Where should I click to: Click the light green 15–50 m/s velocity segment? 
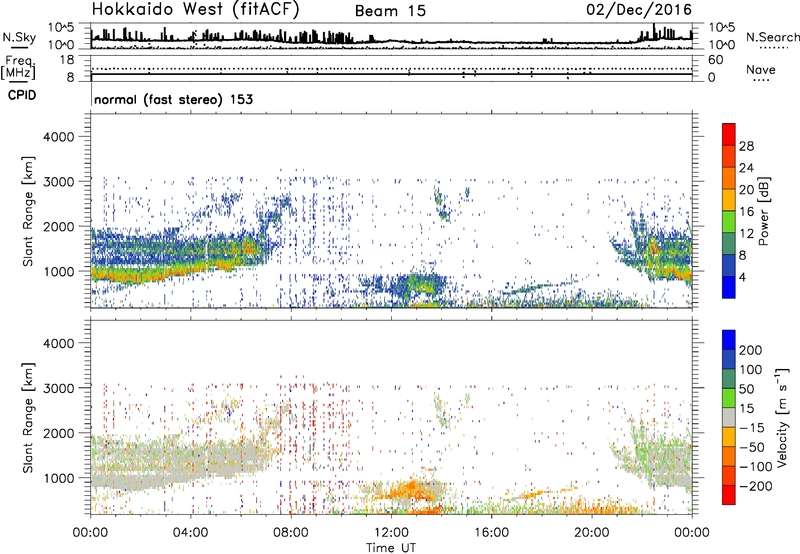(729, 398)
